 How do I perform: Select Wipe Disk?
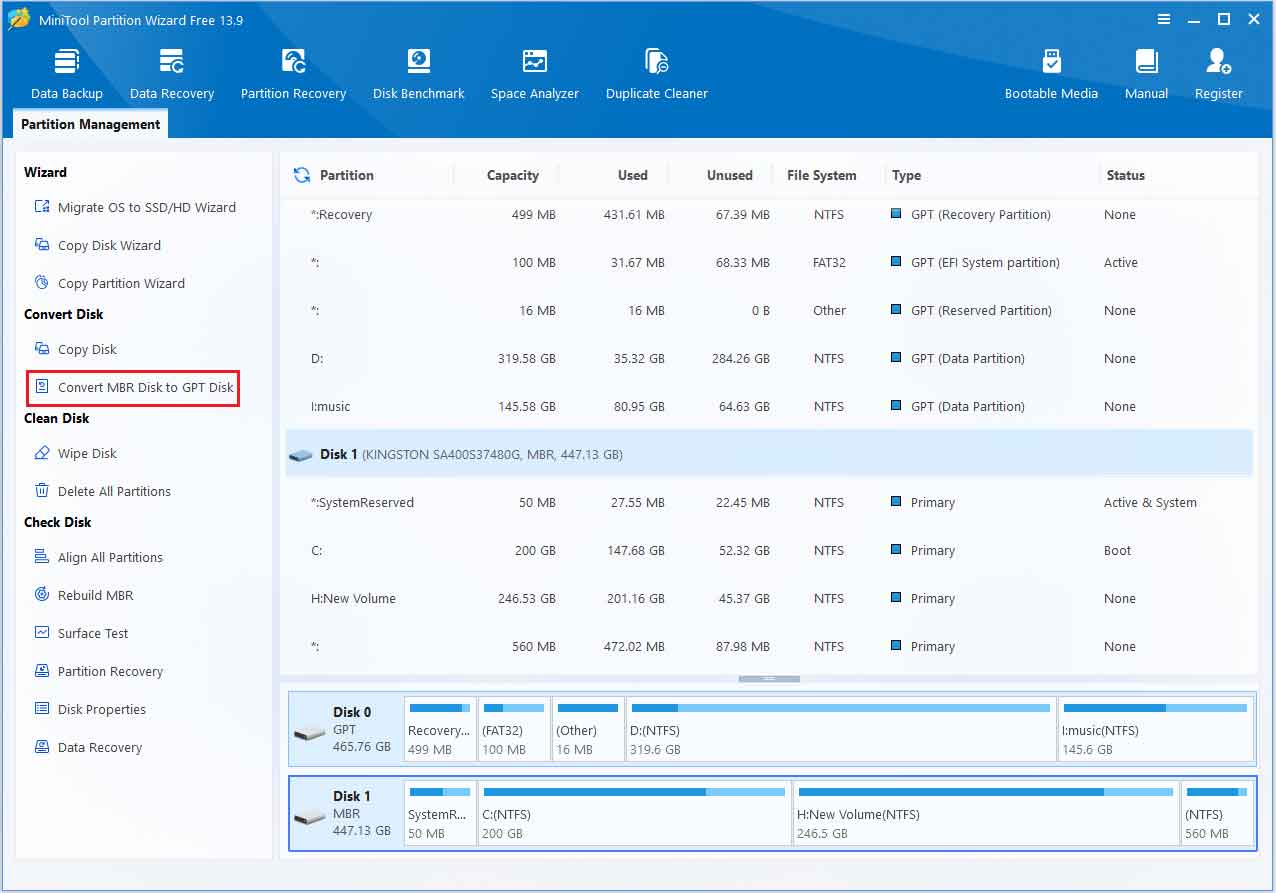(x=75, y=453)
